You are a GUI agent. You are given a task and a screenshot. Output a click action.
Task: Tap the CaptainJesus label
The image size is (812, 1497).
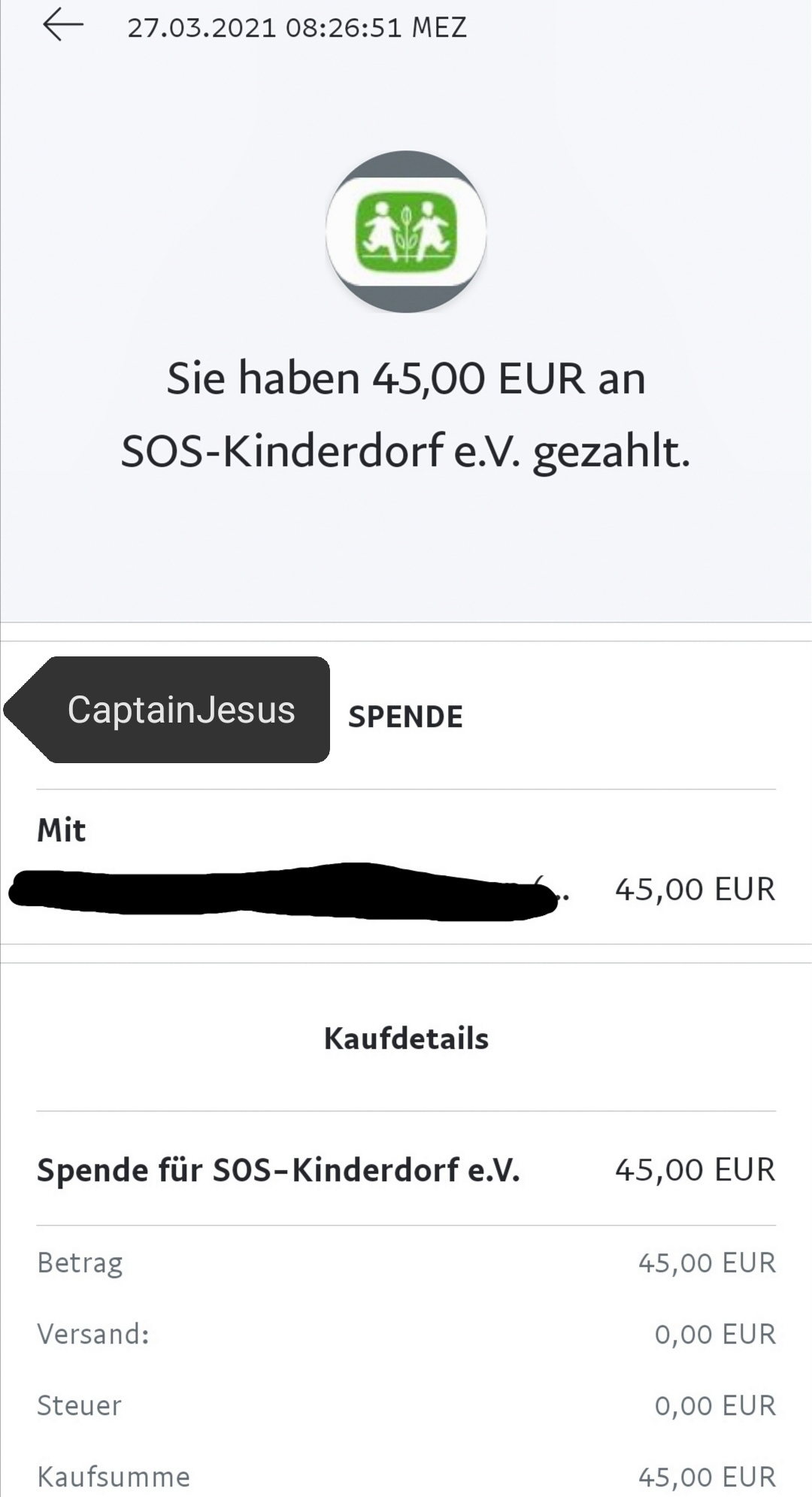tap(181, 710)
